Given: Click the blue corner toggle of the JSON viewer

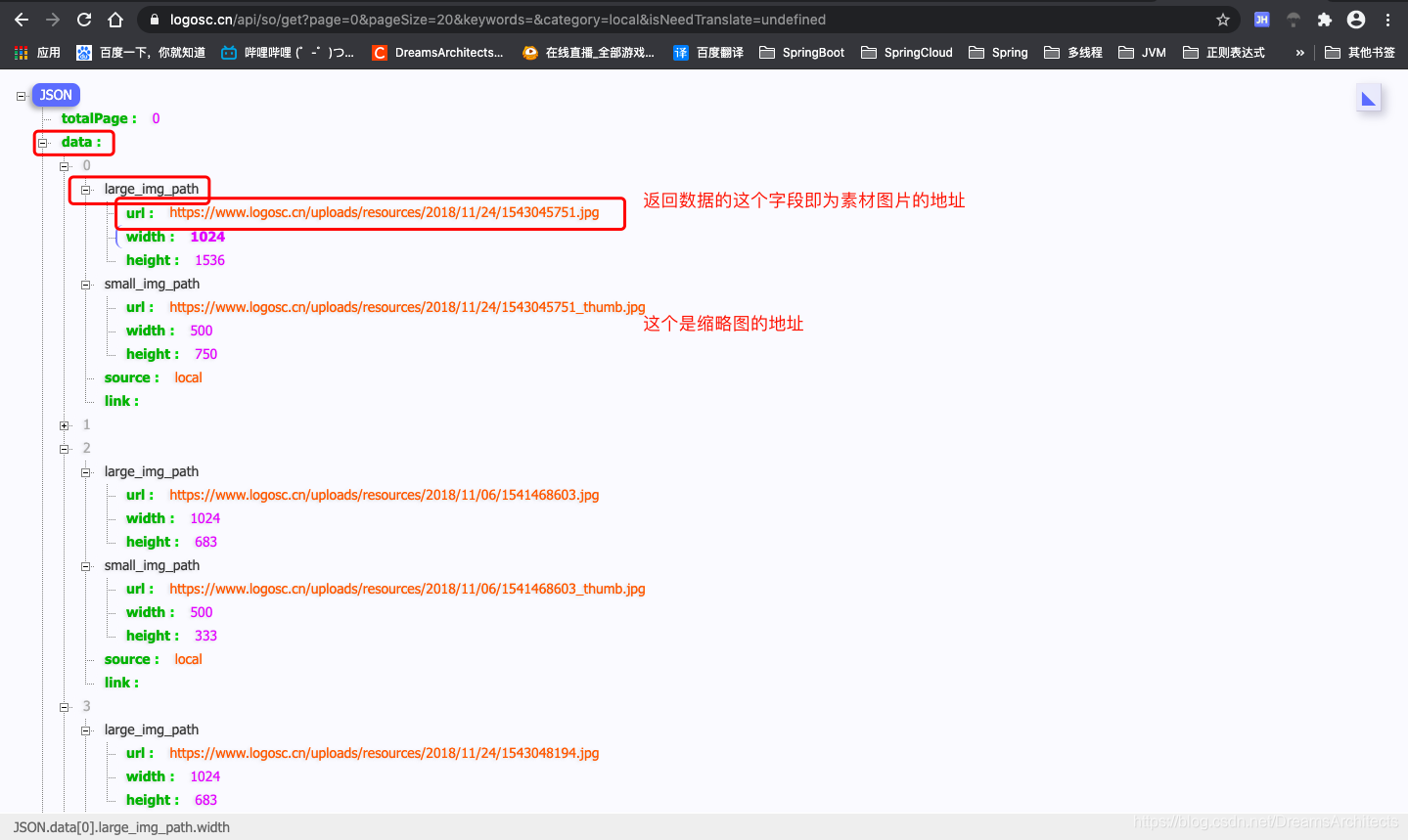Looking at the screenshot, I should pyautogui.click(x=1369, y=99).
